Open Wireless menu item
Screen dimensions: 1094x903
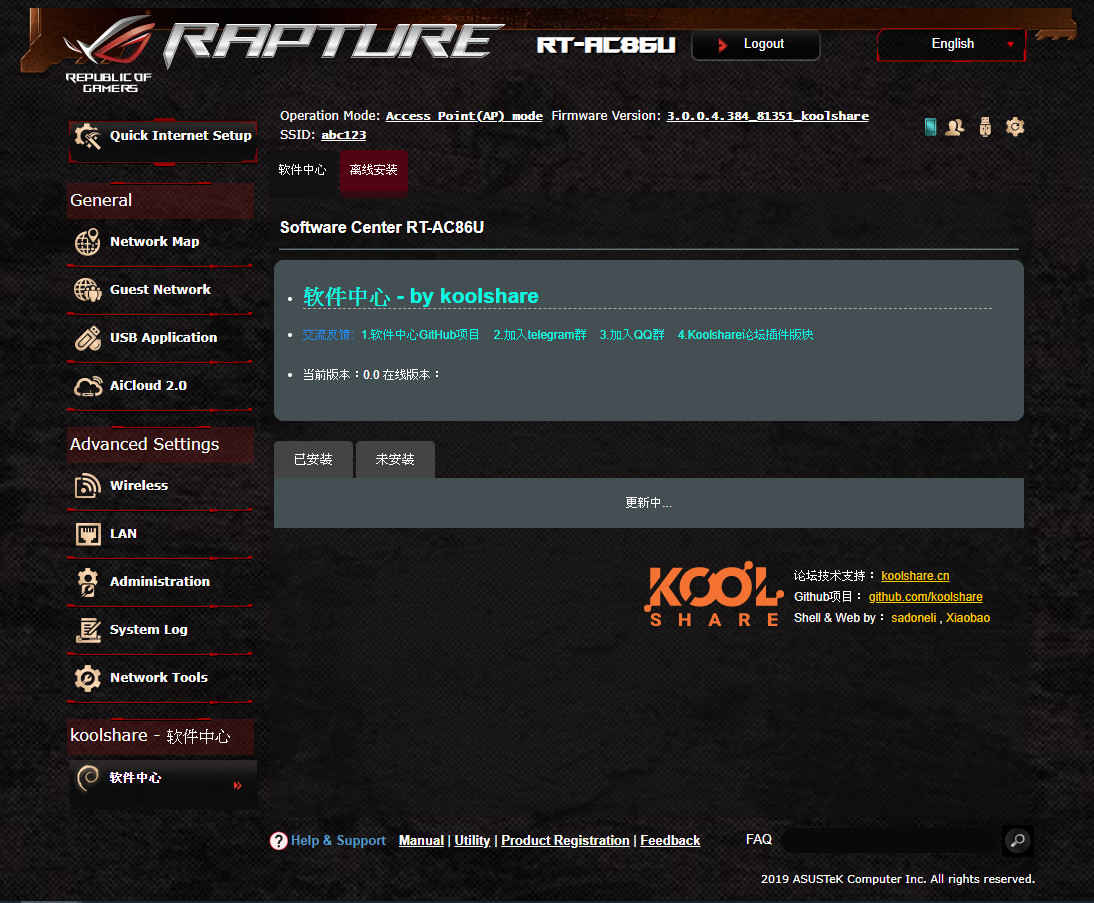point(160,486)
